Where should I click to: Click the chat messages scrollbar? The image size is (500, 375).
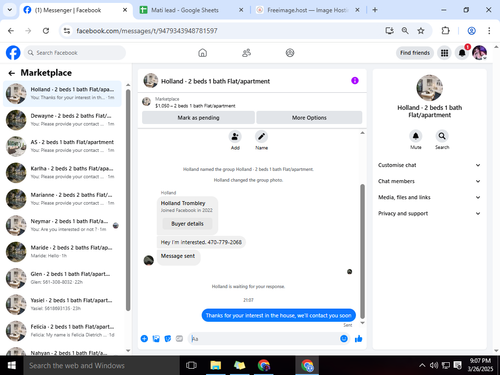tap(362, 252)
